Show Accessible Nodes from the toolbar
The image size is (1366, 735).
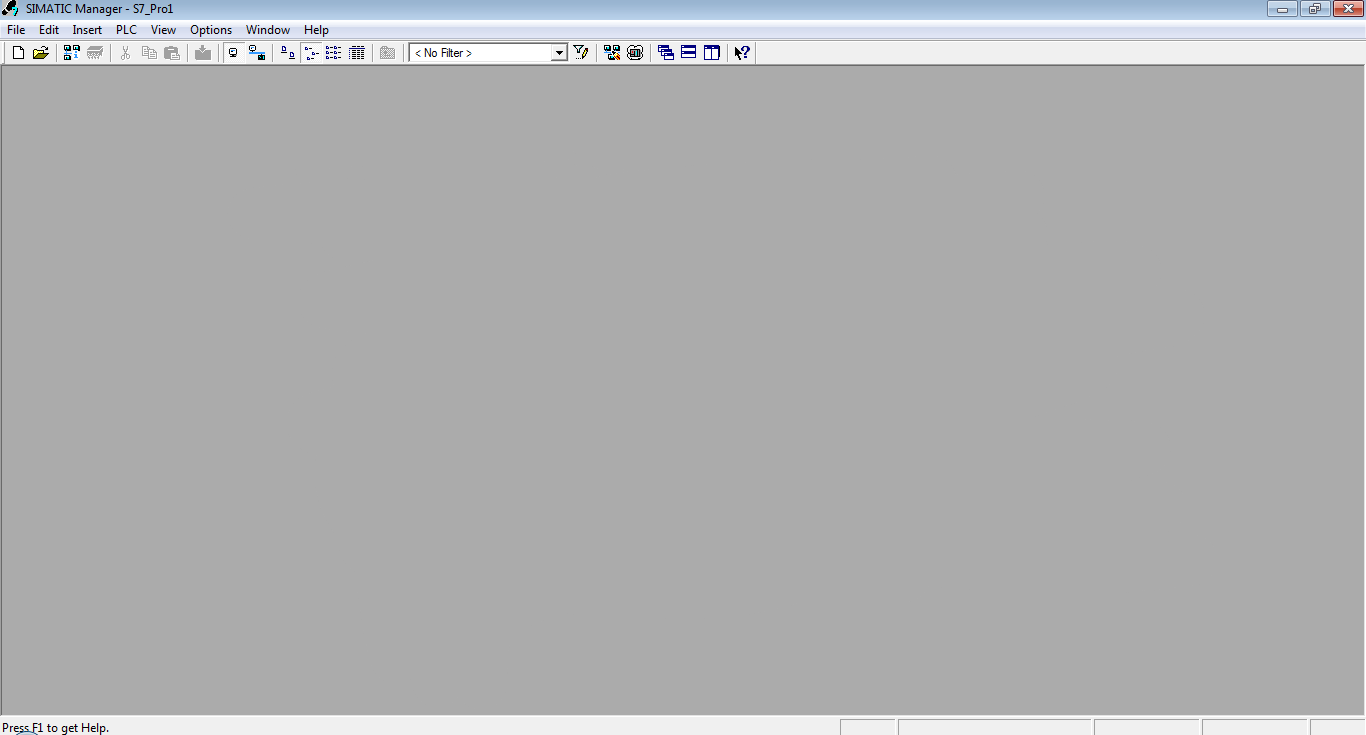72,53
